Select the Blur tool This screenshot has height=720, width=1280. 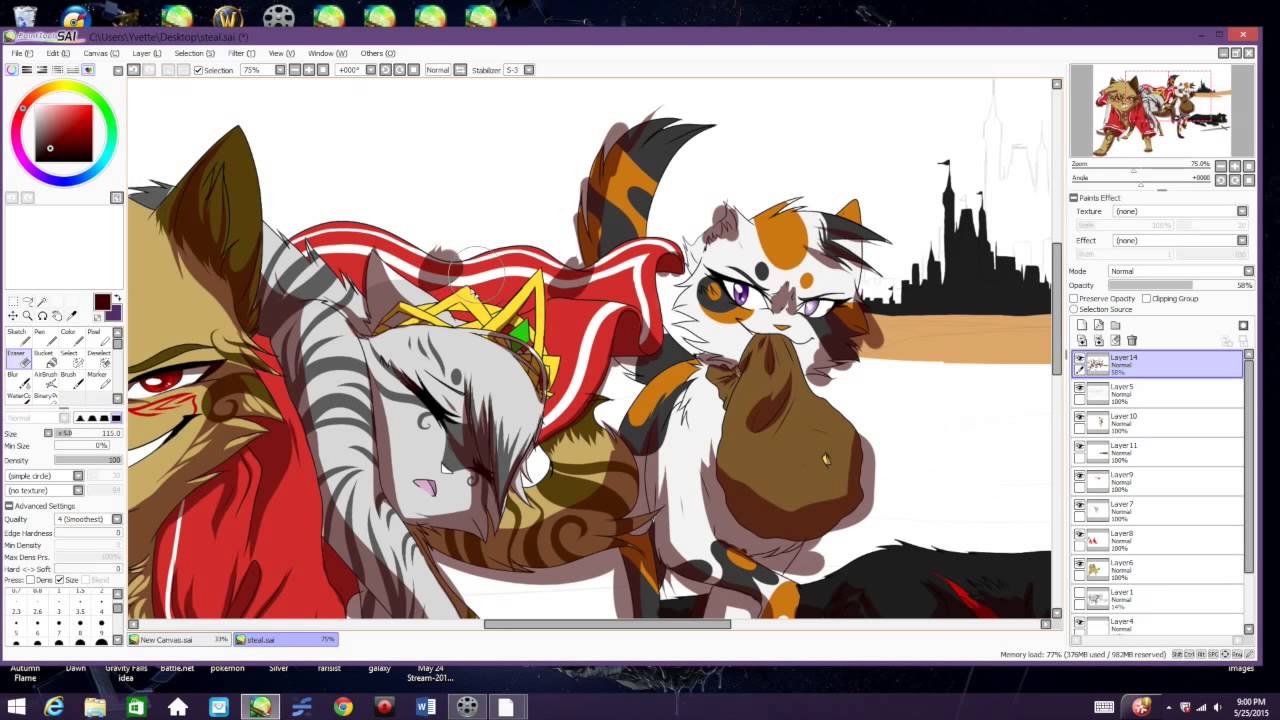[x=17, y=380]
